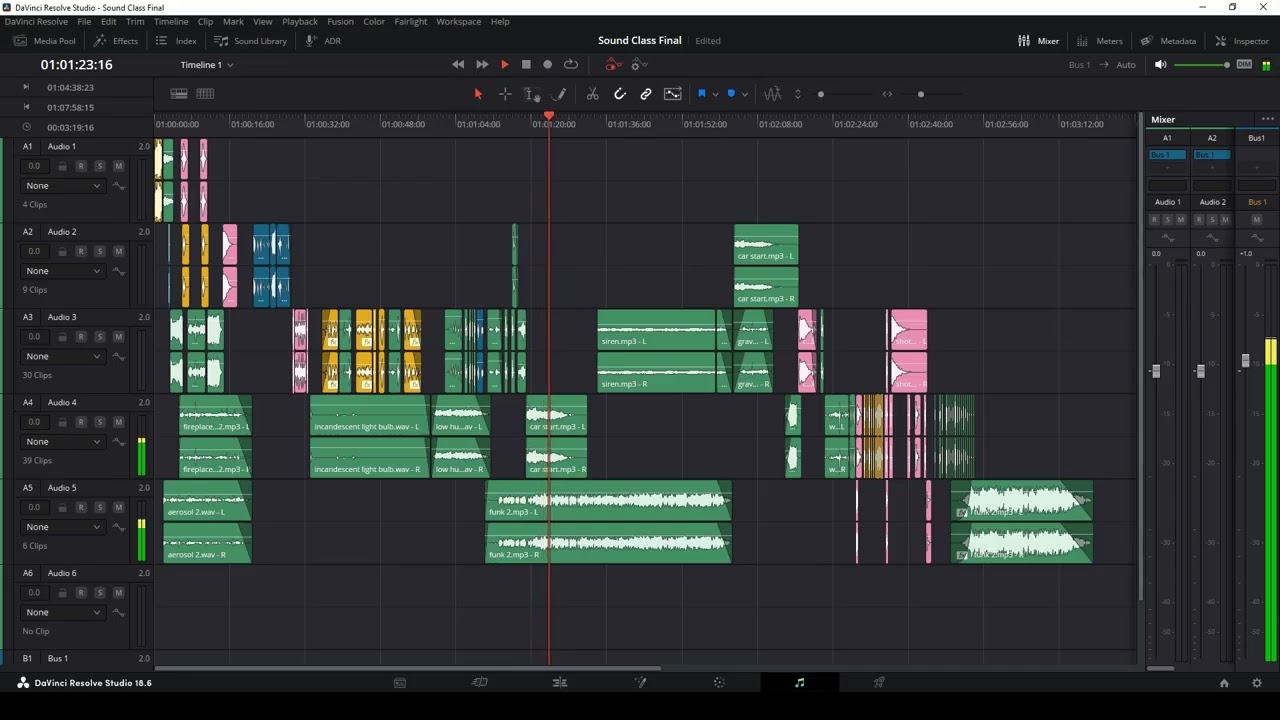The height and width of the screenshot is (720, 1280).
Task: Toggle the lock on track Audio 1
Action: click(x=62, y=166)
